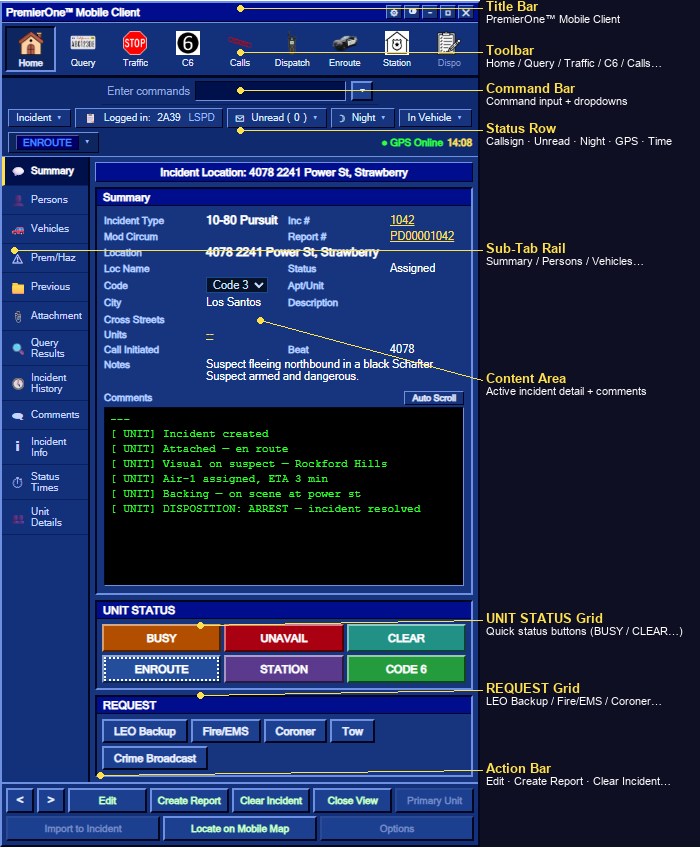700x847 pixels.
Task: Set unit status to UNAVAIL
Action: [284, 638]
